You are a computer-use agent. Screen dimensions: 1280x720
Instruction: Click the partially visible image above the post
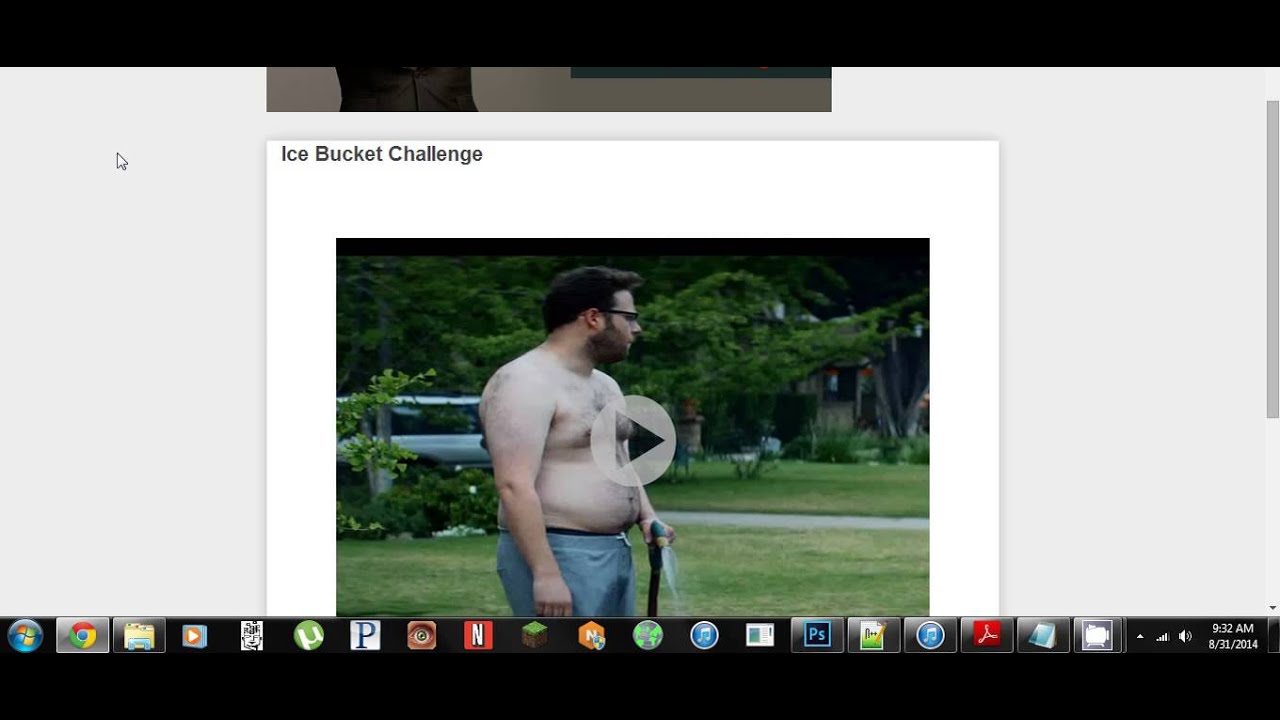tap(549, 89)
